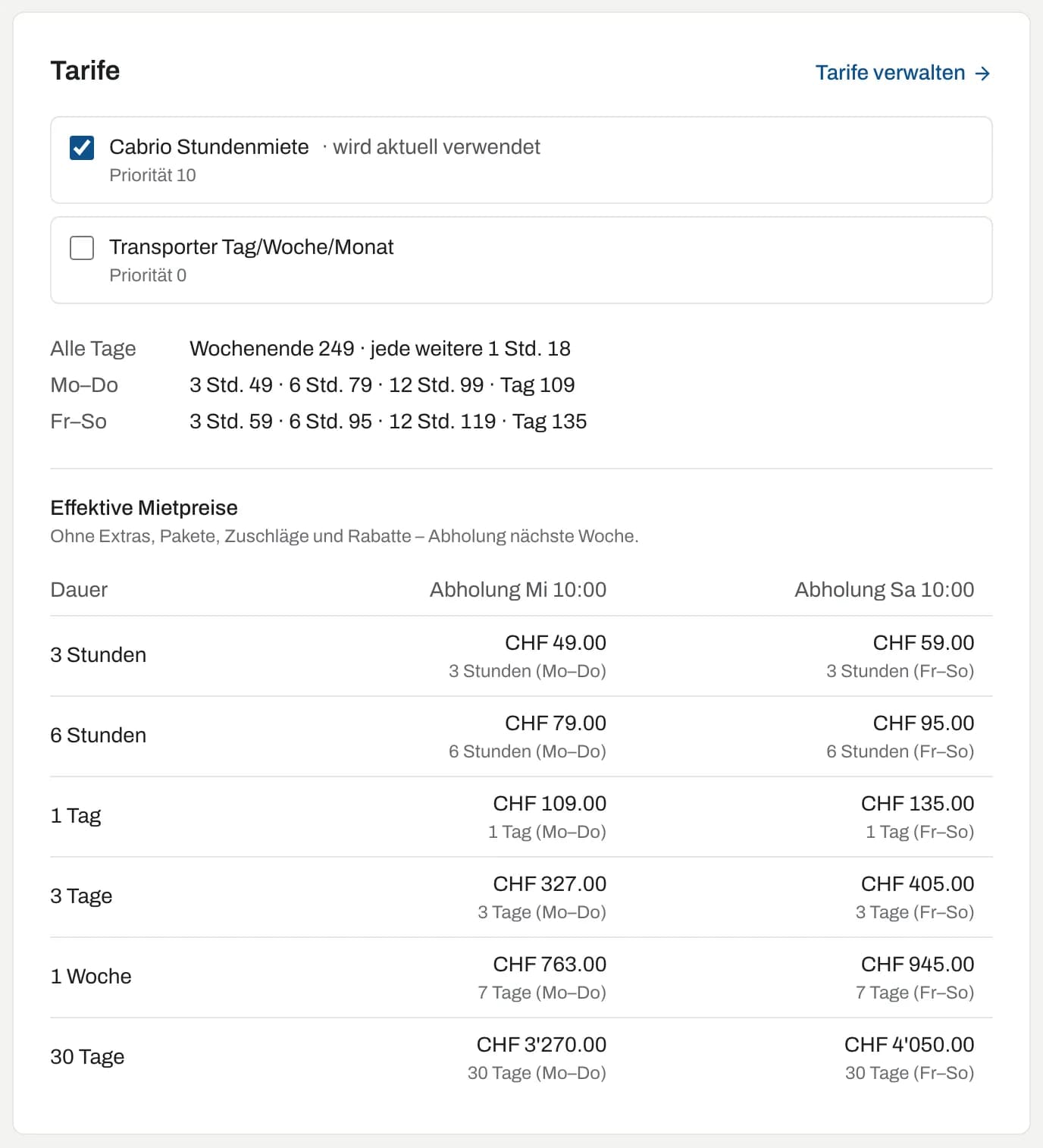Click the CHF 405.00 price

tap(918, 883)
